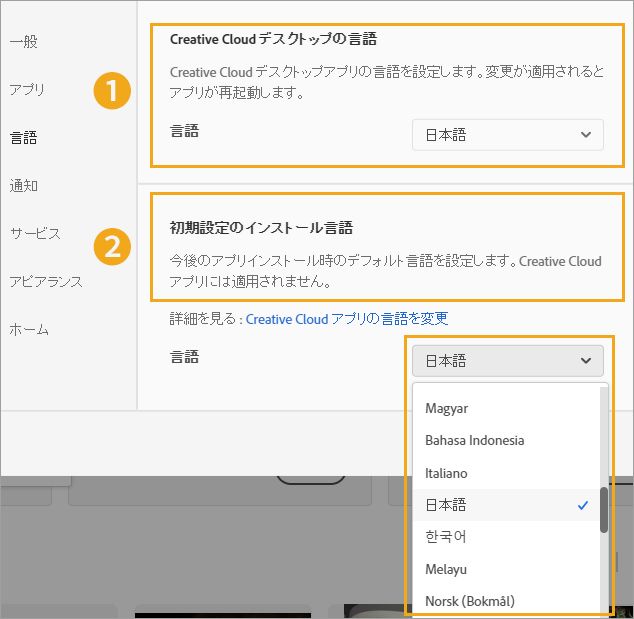The width and height of the screenshot is (634, 619).
Task: Choose Bahasa Indonesia from the language list
Action: (x=506, y=440)
